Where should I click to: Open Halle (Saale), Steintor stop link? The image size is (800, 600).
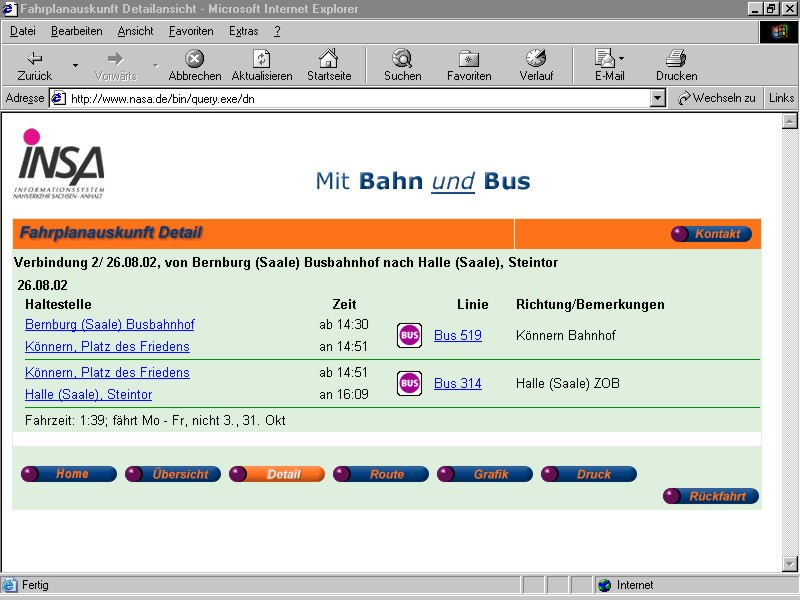88,394
